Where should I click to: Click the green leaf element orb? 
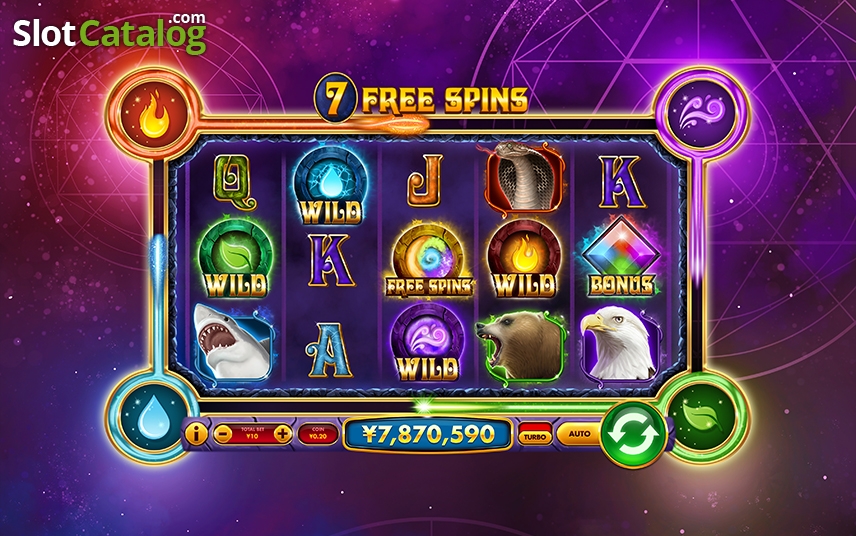[x=703, y=418]
